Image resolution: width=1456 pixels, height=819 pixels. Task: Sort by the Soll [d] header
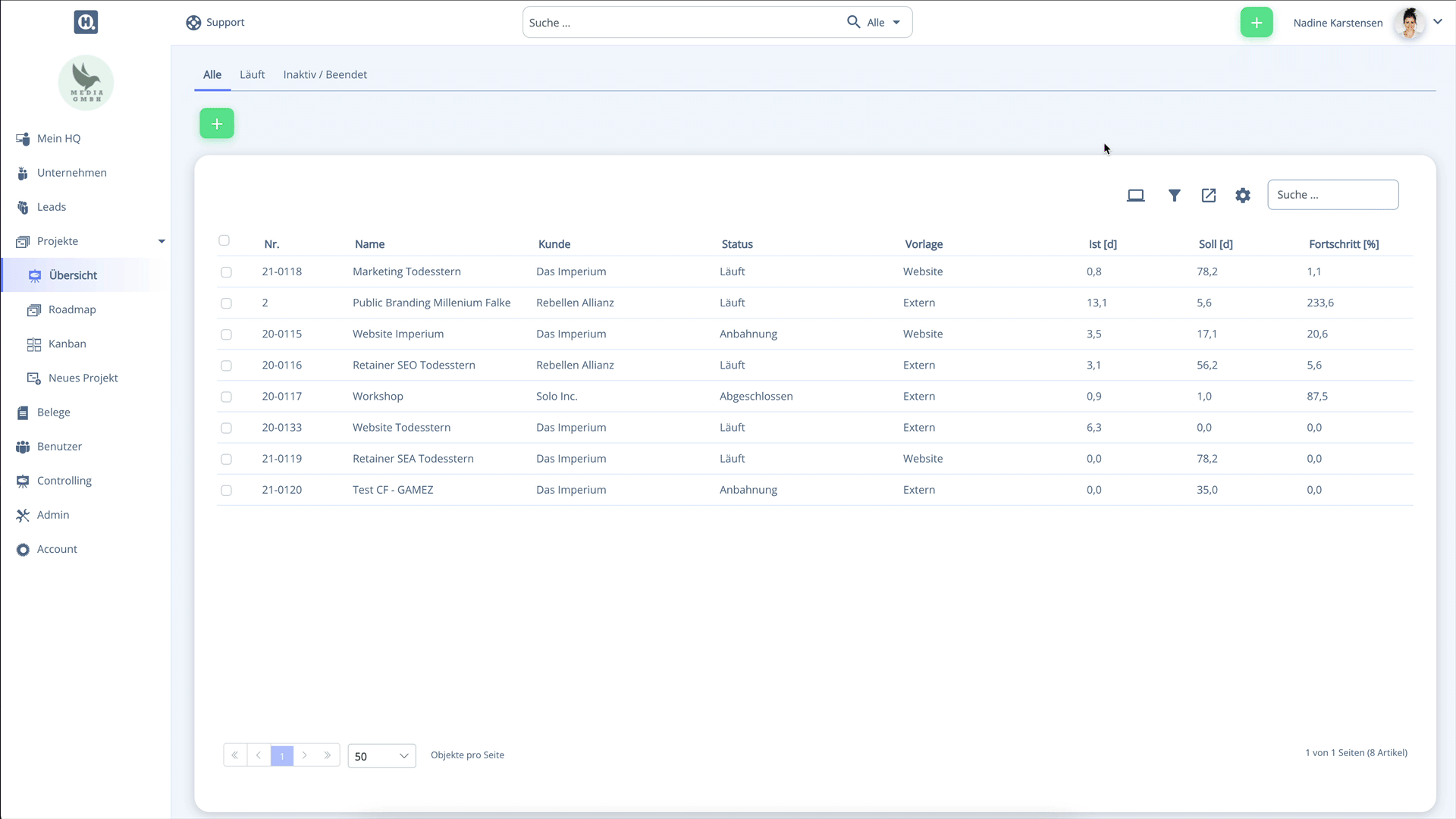[1216, 244]
